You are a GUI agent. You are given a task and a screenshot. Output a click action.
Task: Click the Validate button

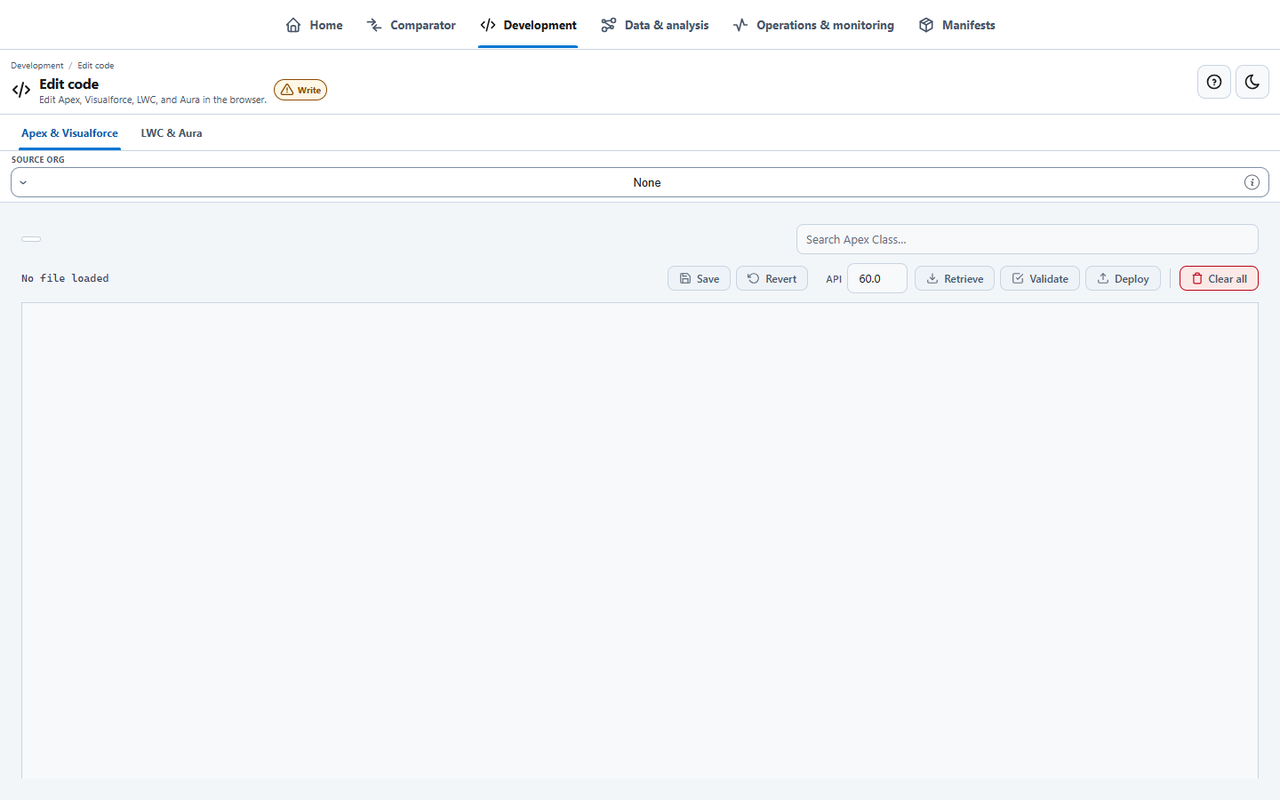coord(1040,278)
